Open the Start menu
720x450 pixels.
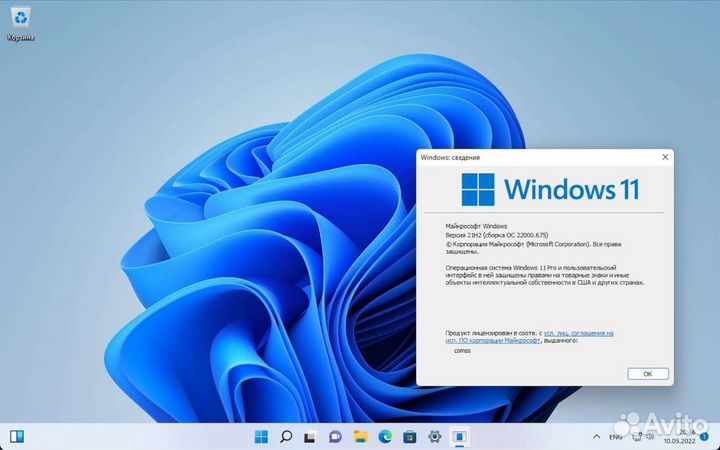[261, 436]
